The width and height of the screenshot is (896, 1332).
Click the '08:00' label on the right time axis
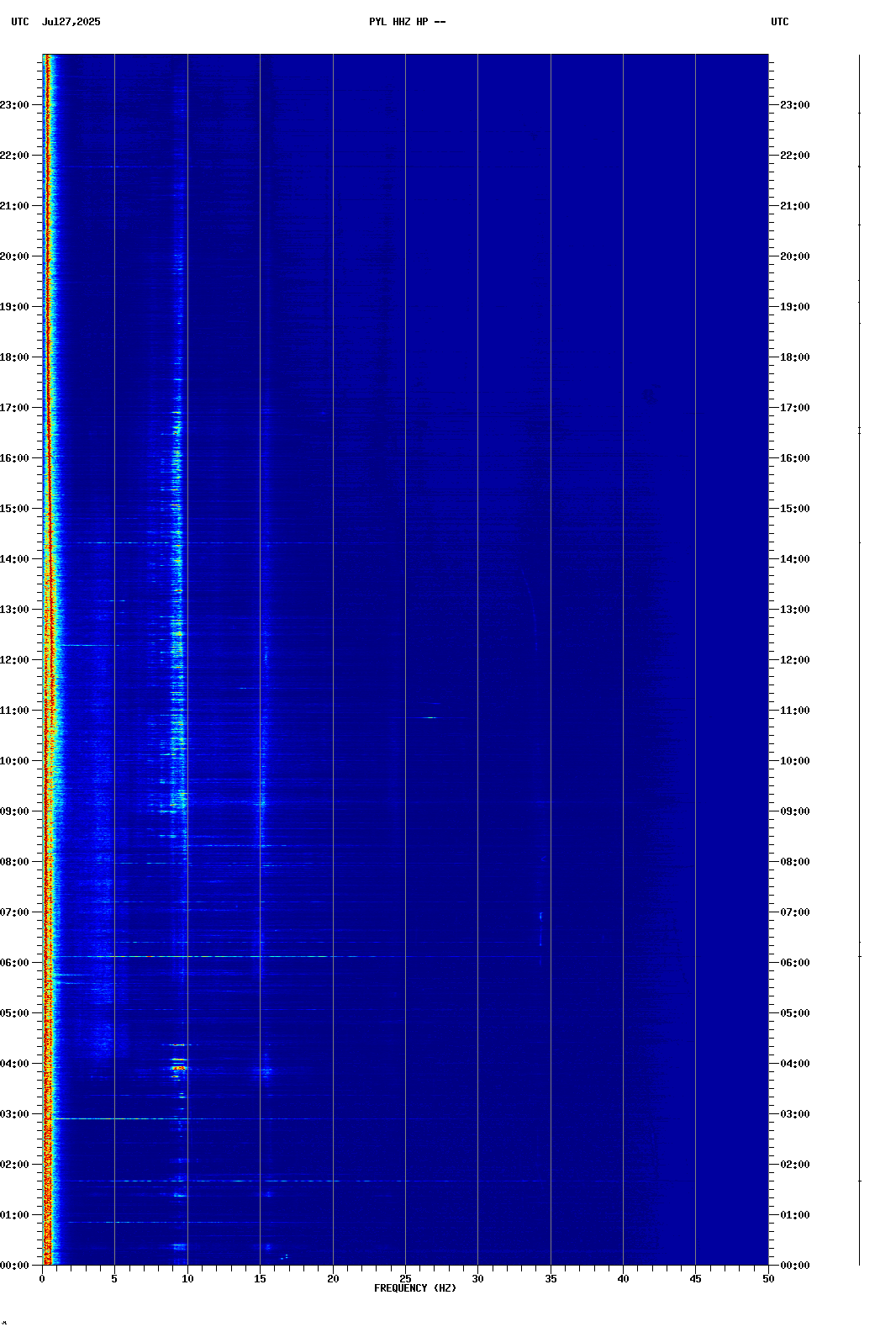pos(795,862)
